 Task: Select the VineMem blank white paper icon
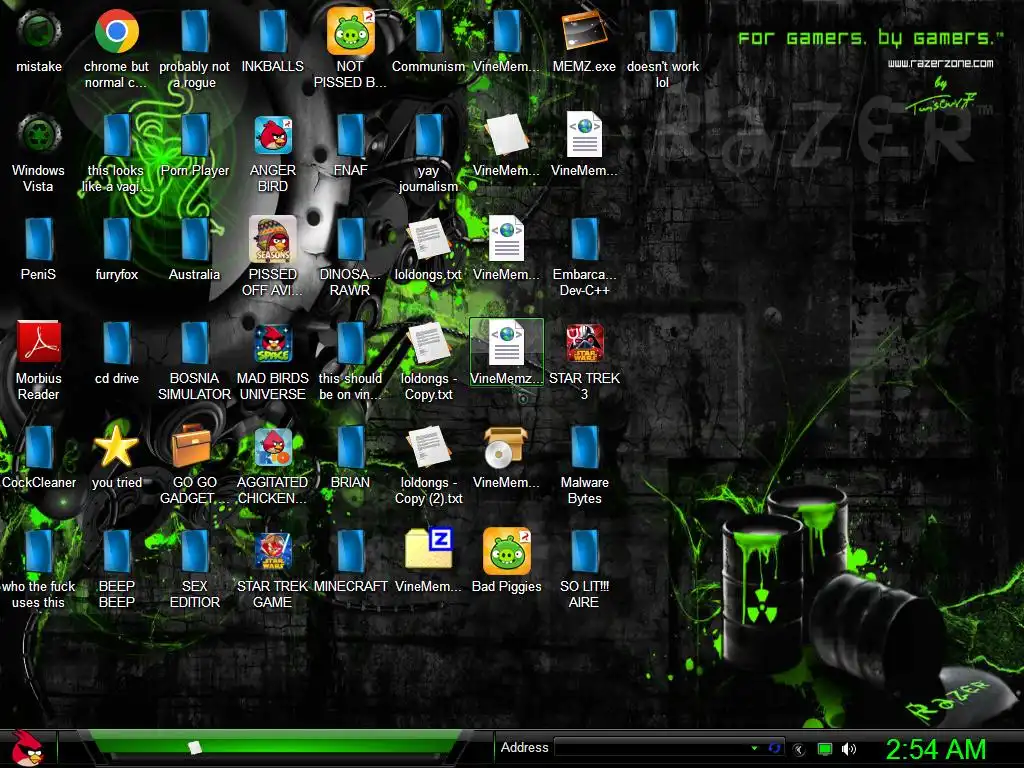pyautogui.click(x=506, y=135)
